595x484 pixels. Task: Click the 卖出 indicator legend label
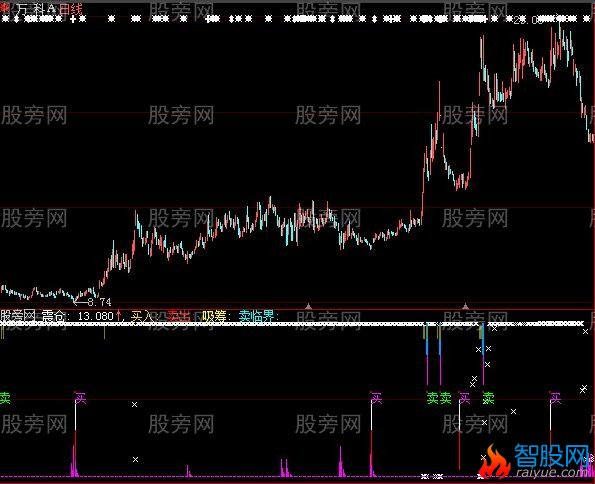[178, 315]
